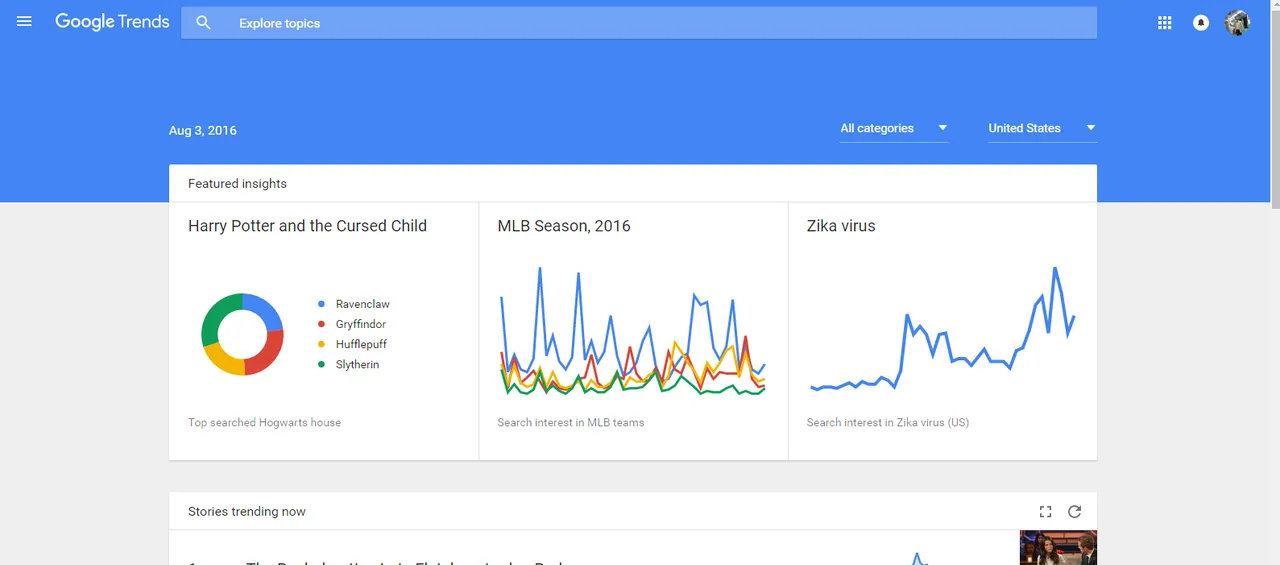
Task: Click the search magnifier icon
Action: click(x=204, y=23)
